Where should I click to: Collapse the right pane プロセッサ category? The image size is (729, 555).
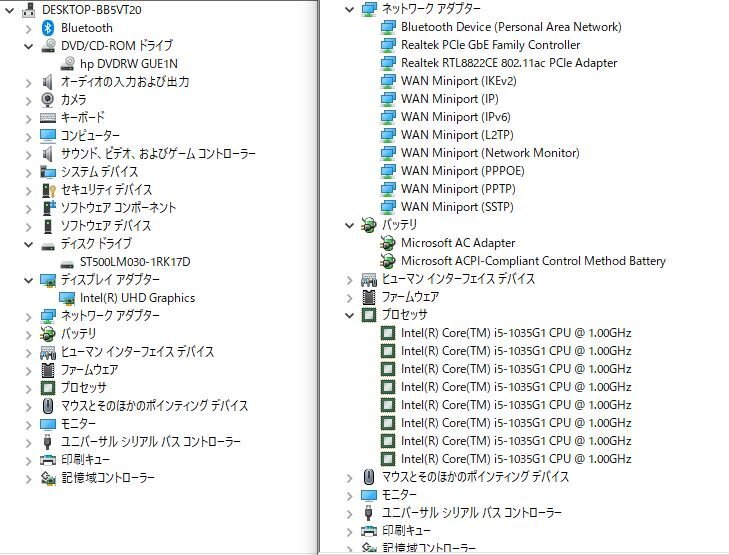click(350, 315)
